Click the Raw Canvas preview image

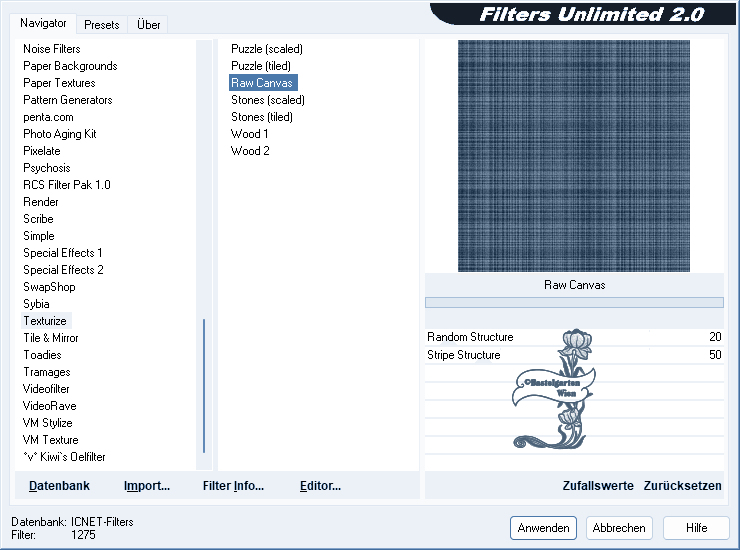point(574,156)
